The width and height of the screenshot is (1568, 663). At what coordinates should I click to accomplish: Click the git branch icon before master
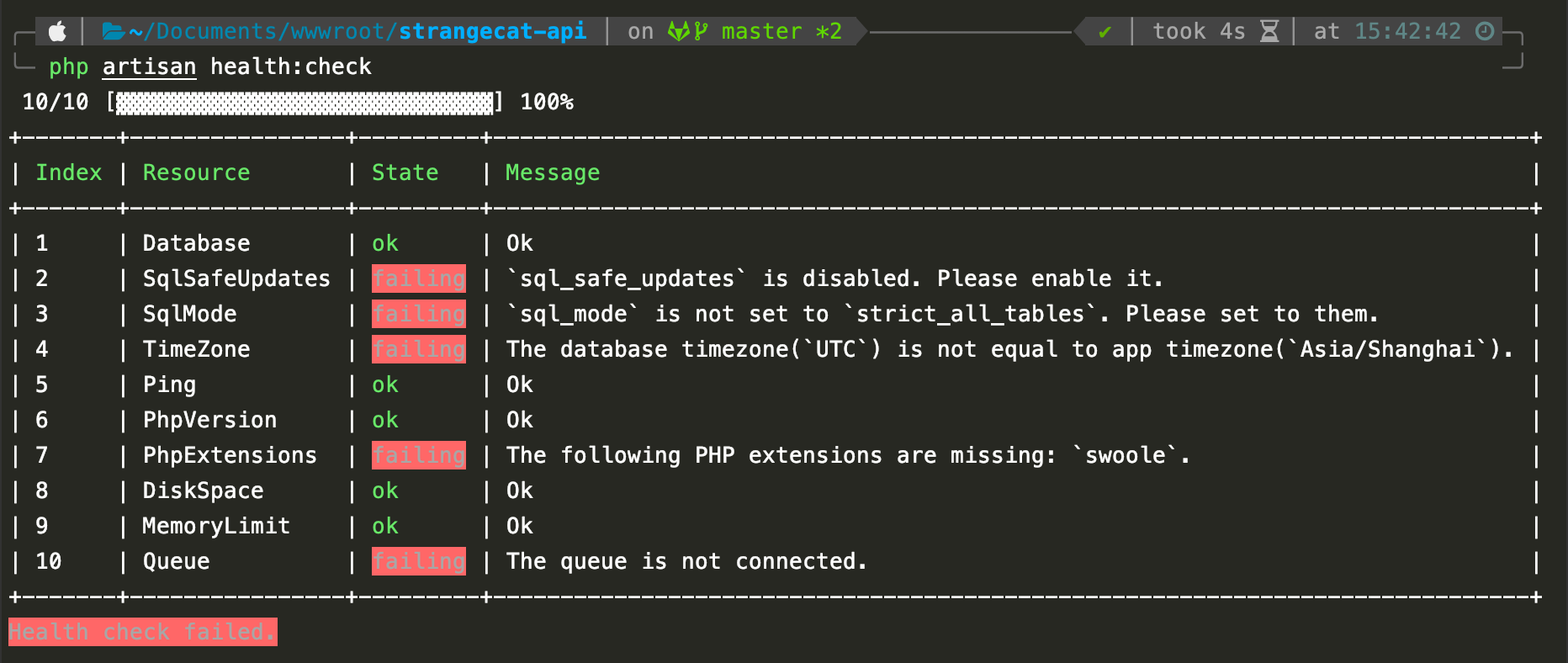(701, 32)
